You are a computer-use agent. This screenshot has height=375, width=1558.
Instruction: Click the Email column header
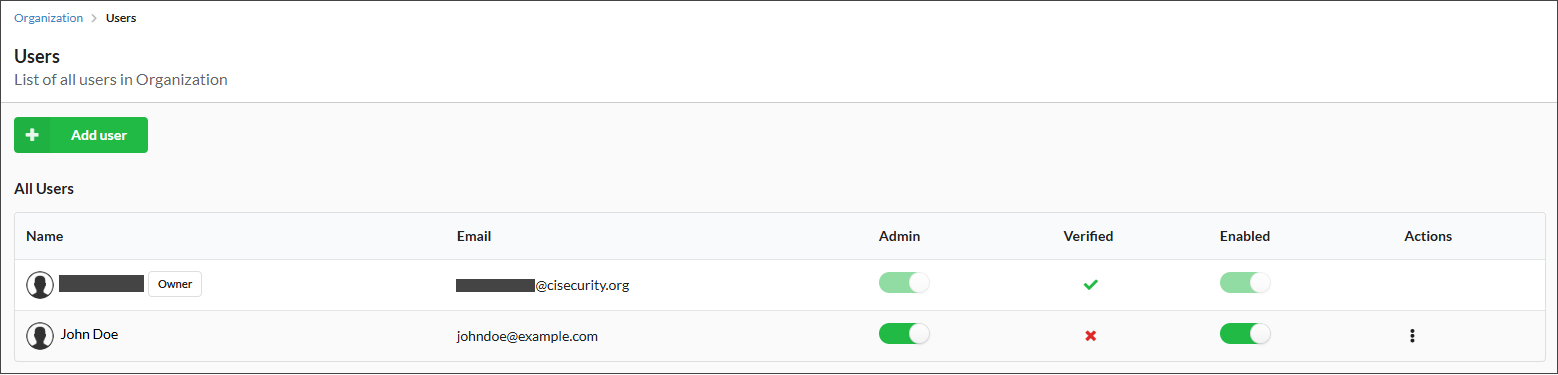[x=474, y=236]
